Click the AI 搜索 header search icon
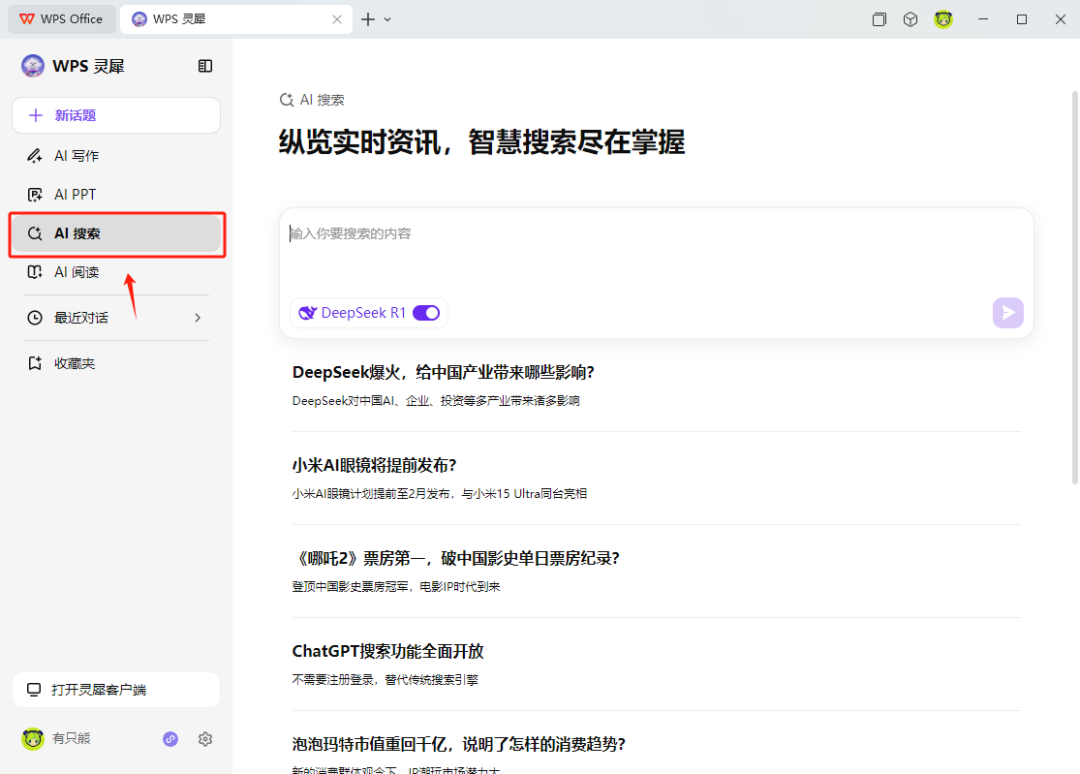Image resolution: width=1080 pixels, height=774 pixels. coord(287,100)
